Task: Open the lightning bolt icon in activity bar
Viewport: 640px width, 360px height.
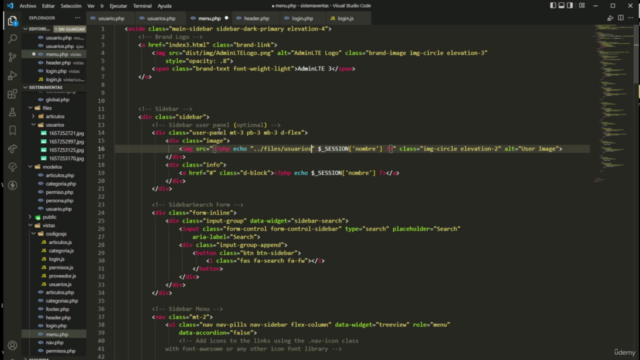Action: tap(12, 185)
